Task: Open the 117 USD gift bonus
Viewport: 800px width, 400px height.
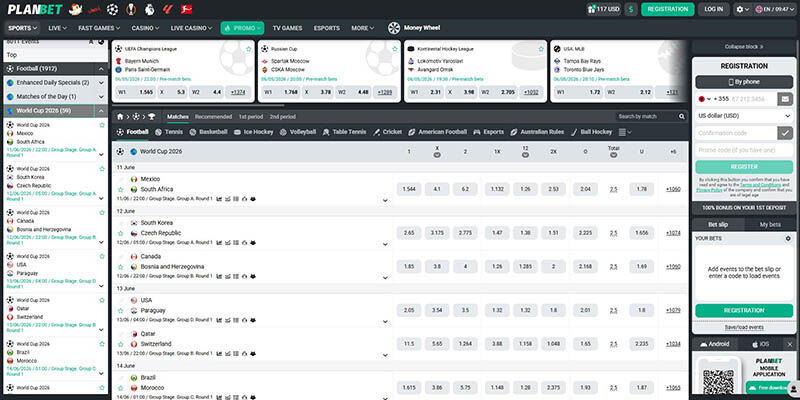Action: (604, 9)
